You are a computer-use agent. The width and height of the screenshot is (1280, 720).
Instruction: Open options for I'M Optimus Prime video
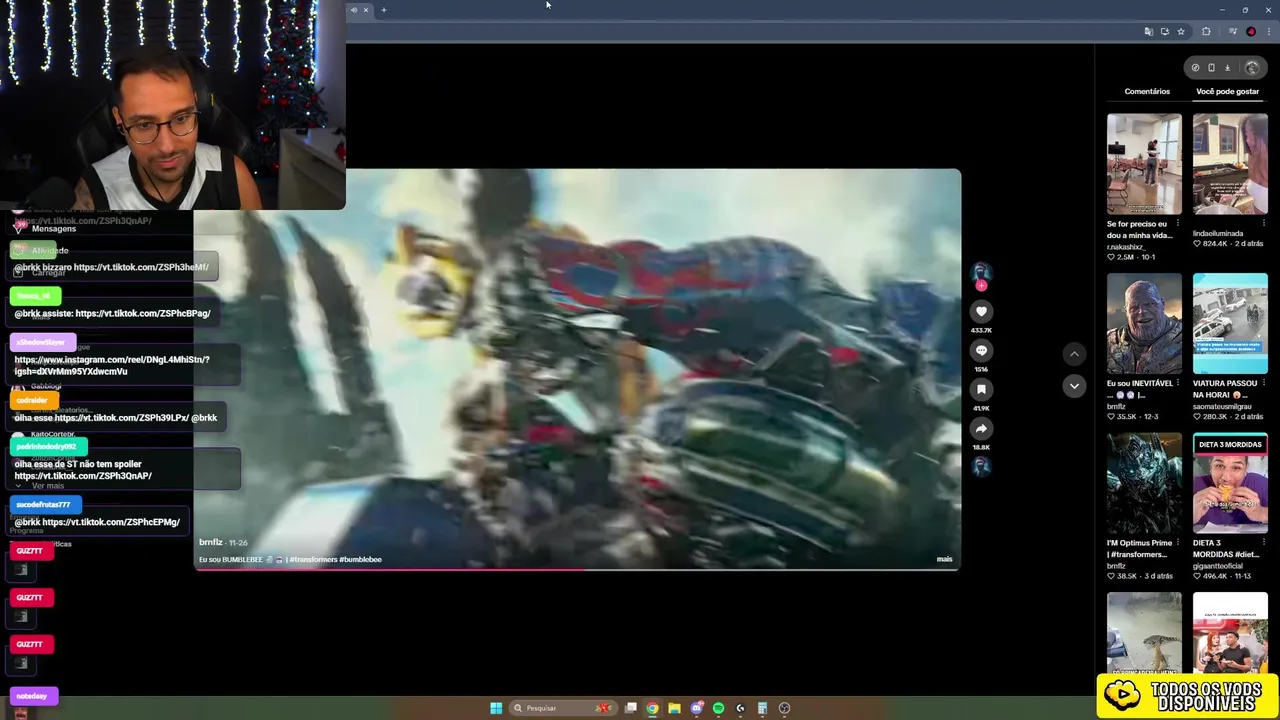(x=1177, y=543)
